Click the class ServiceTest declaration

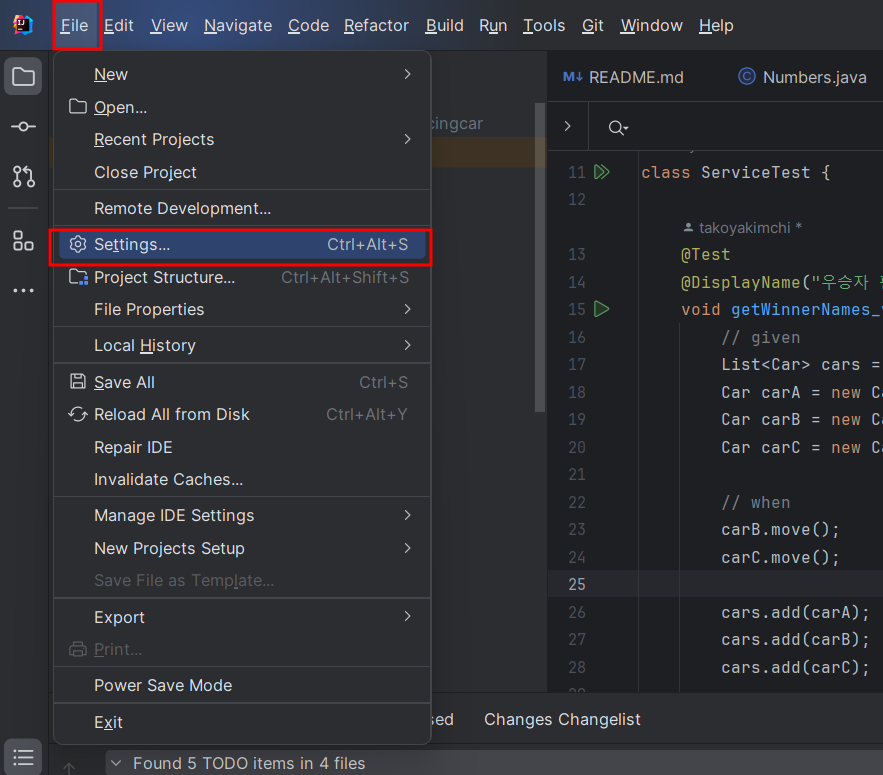click(x=735, y=172)
